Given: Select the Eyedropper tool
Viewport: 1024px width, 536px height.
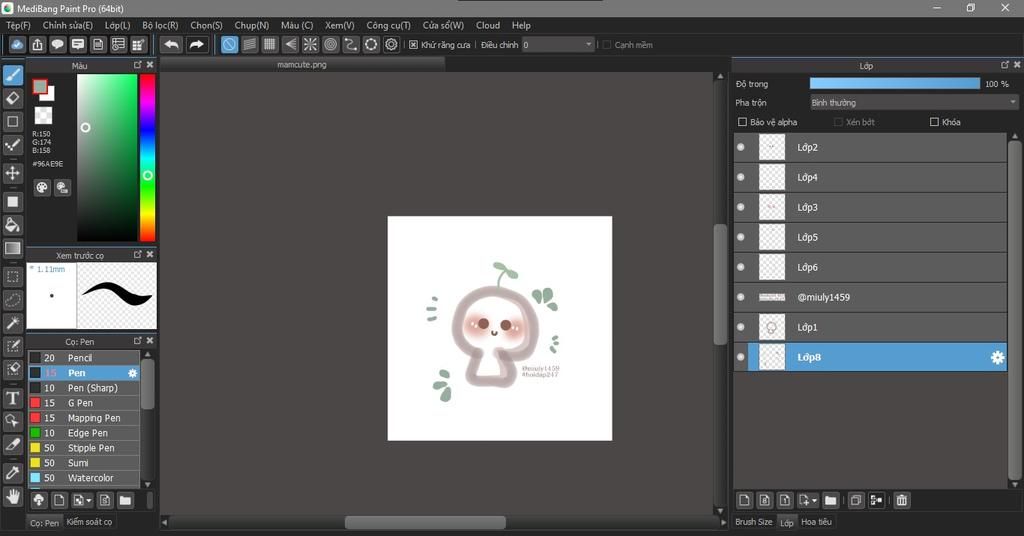Looking at the screenshot, I should [12, 473].
